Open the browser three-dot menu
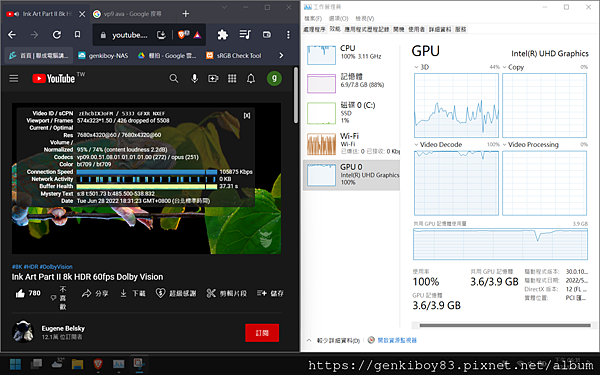The width and height of the screenshot is (600, 375). click(x=288, y=35)
